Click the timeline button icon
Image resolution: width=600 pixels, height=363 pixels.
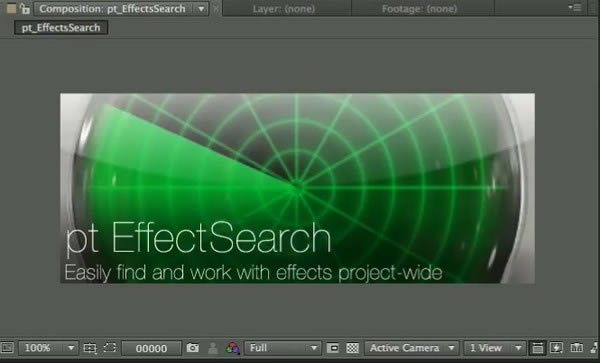[x=576, y=348]
